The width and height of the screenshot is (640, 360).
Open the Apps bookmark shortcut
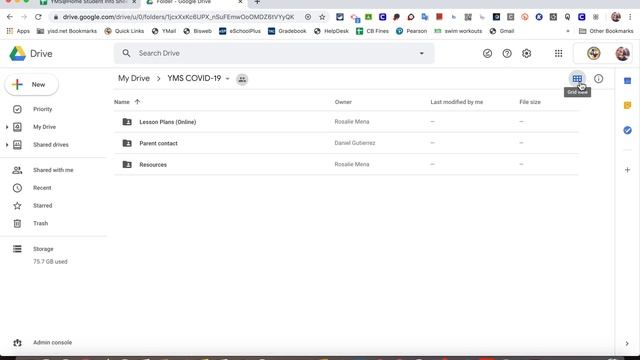click(18, 31)
